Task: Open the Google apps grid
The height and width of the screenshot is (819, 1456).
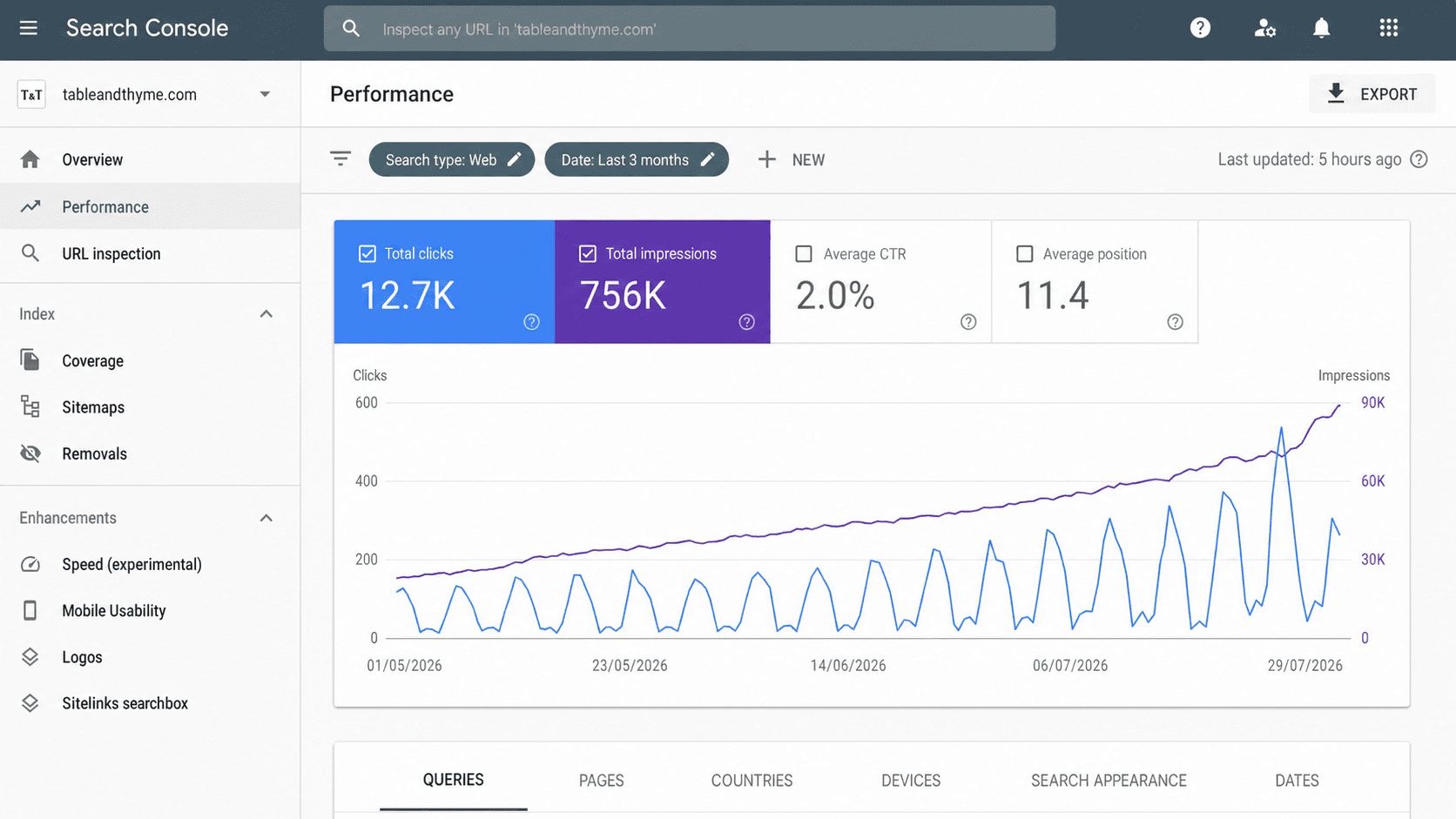Action: [1388, 28]
